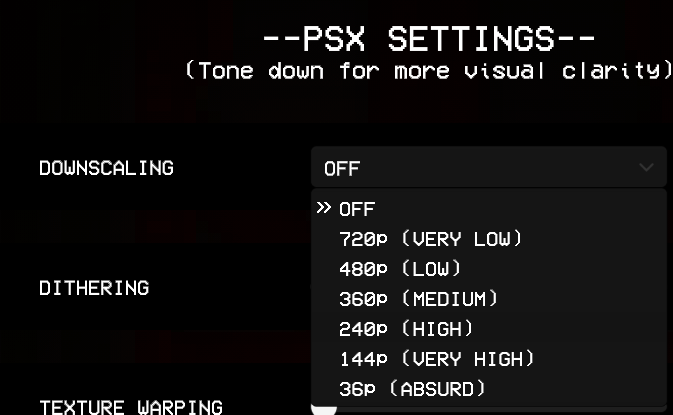Click the DOWNSCALING setting label
Image resolution: width=673 pixels, height=415 pixels.
106,168
